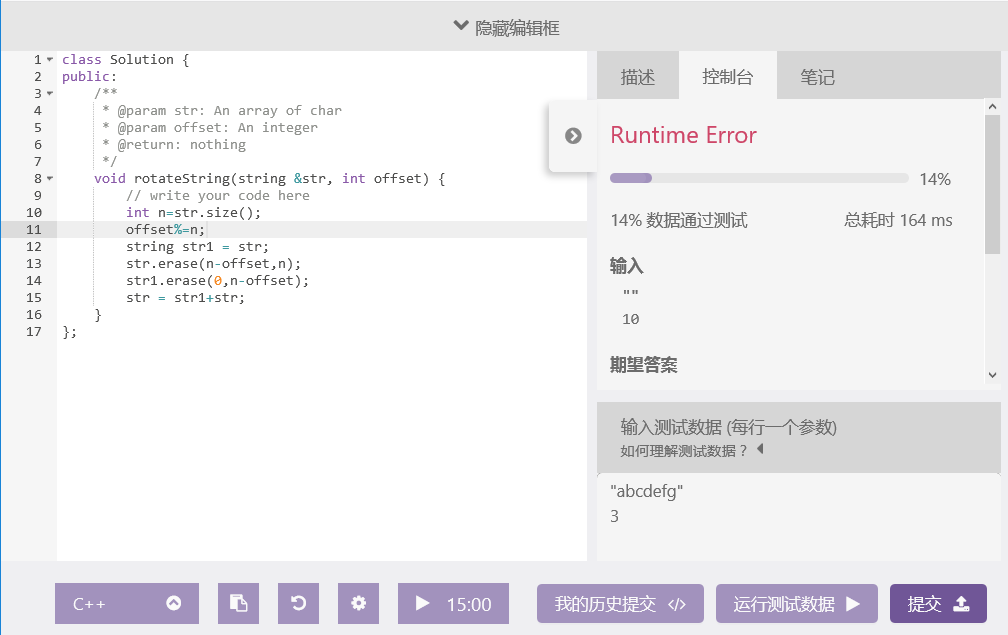Open editor settings gear icon
The height and width of the screenshot is (635, 1008).
point(359,604)
